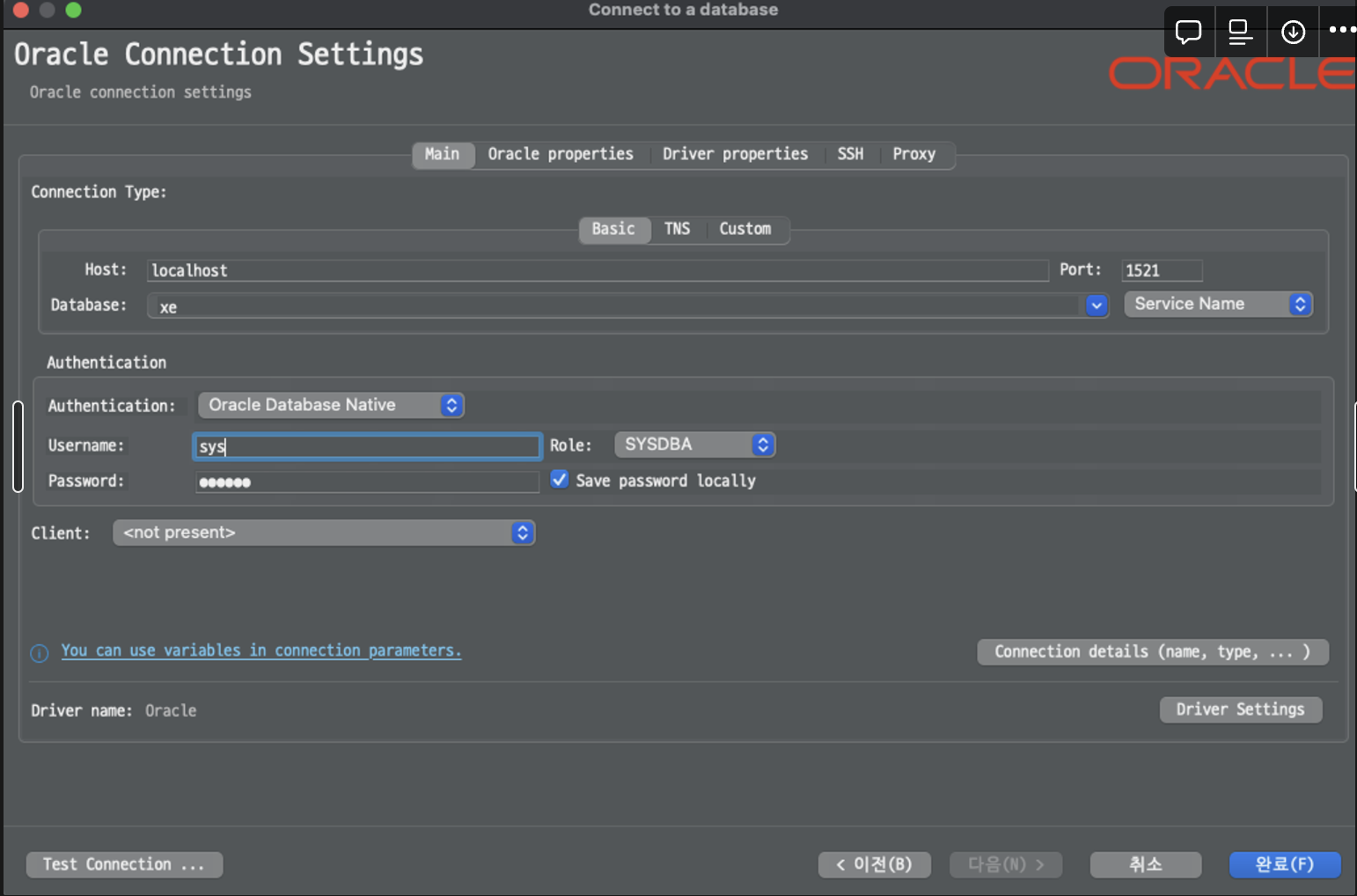
Task: Click the Port field showing 1521
Action: (1162, 270)
